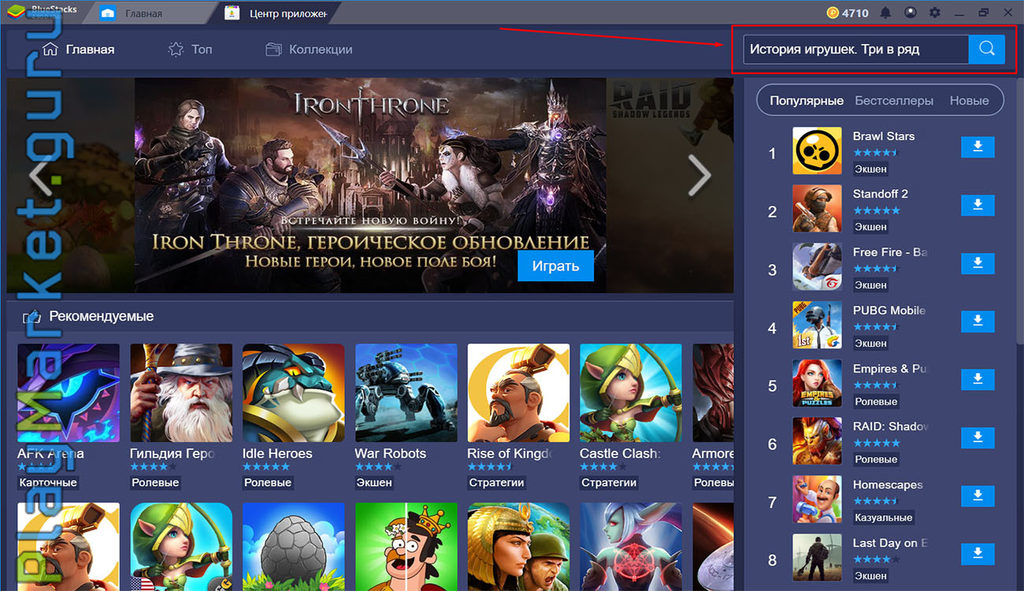Click the BlueStacks logo icon

(x=16, y=11)
